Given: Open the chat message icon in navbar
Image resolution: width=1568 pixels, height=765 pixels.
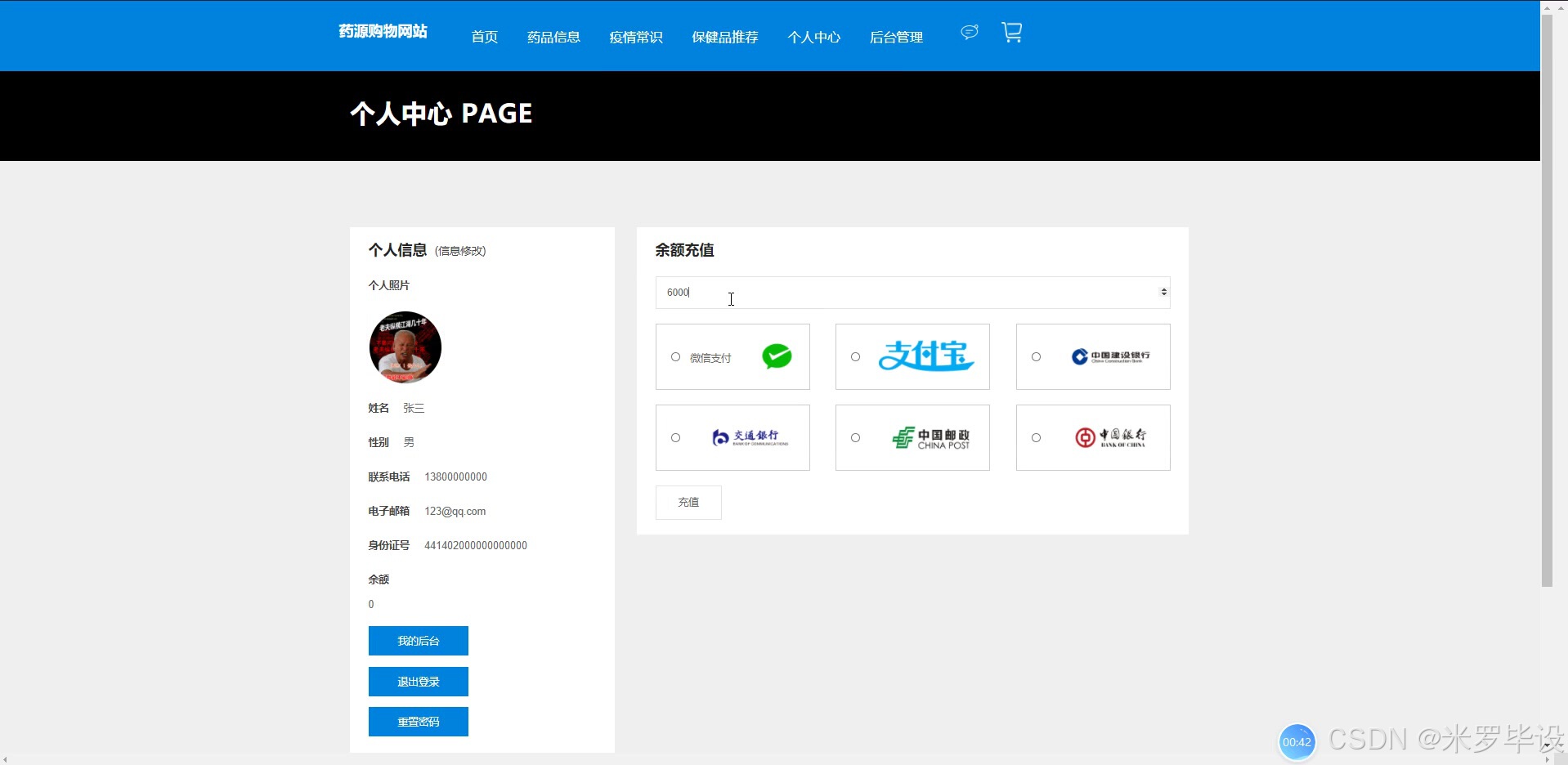Looking at the screenshot, I should 969,32.
